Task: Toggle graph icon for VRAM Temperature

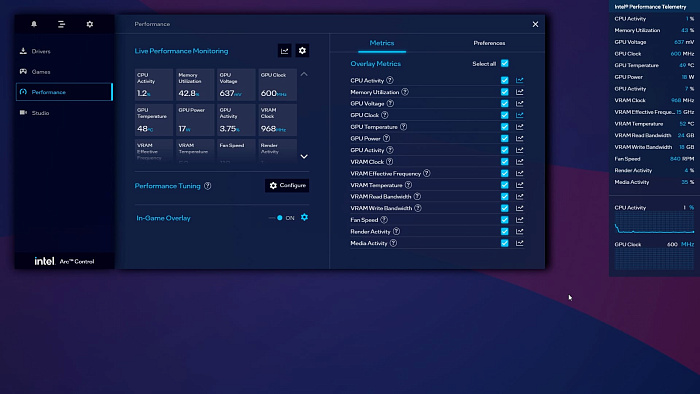Action: 520,185
